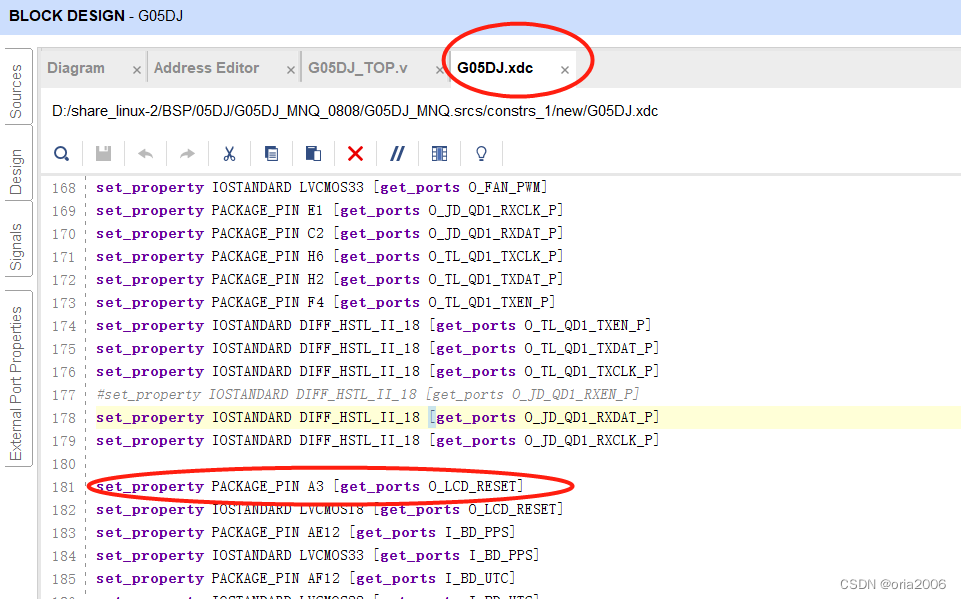961x599 pixels.
Task: Toggle line comments with the // icon
Action: [397, 153]
